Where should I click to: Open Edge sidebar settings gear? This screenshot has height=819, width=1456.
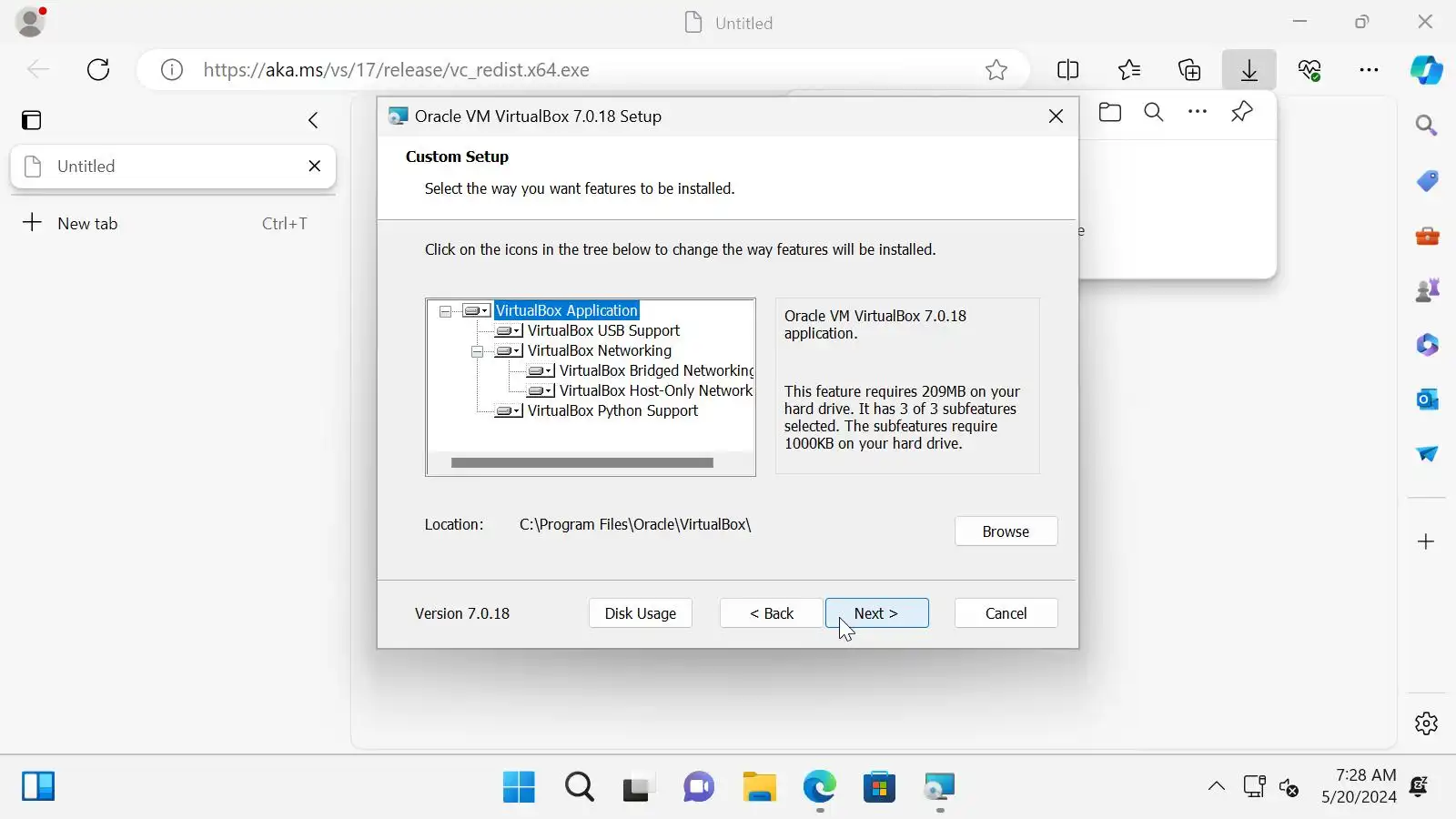(1427, 723)
